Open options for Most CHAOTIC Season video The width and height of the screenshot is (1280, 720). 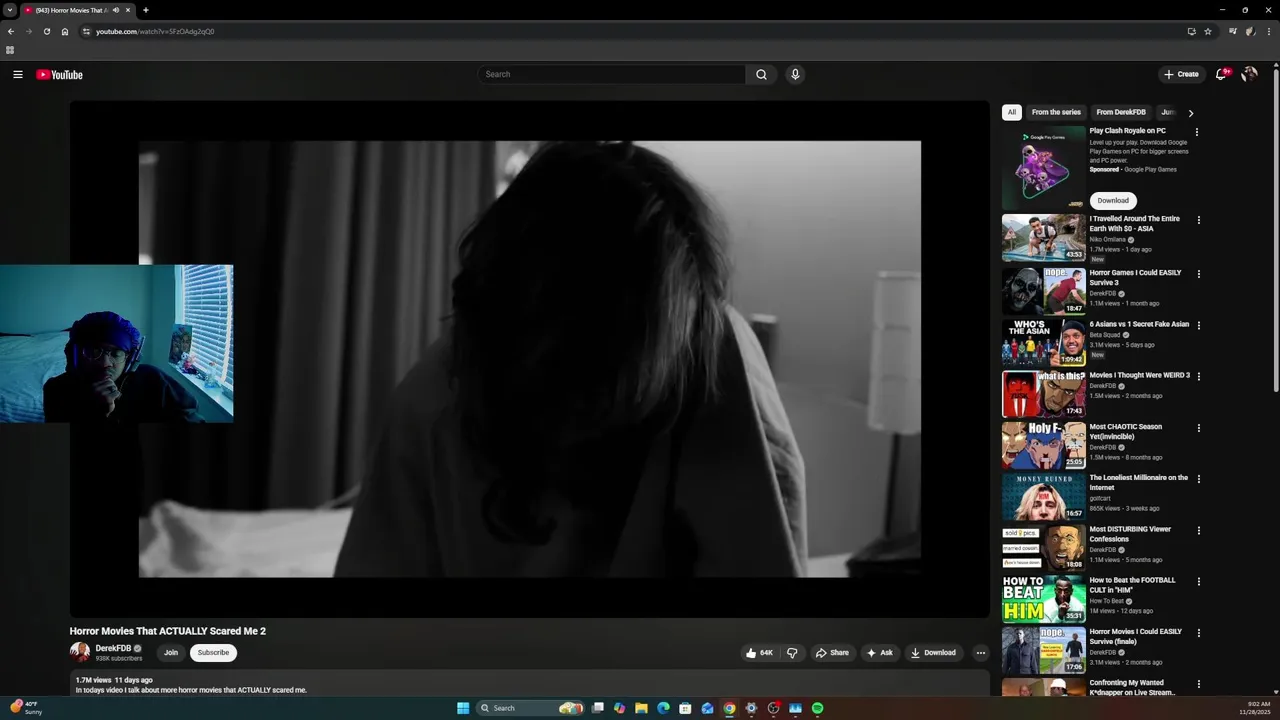1199,428
